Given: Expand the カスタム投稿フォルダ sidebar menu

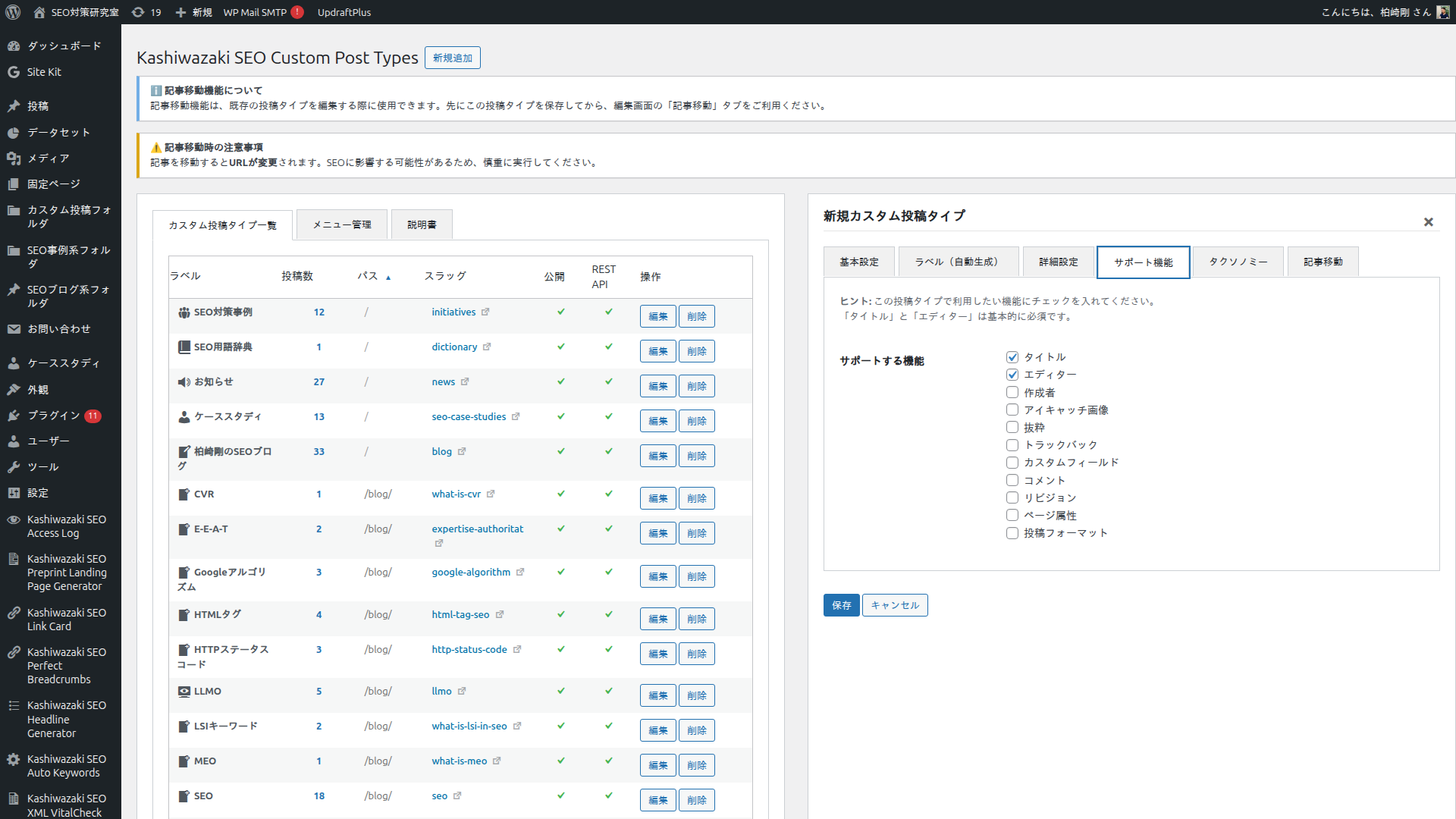Looking at the screenshot, I should 68,216.
